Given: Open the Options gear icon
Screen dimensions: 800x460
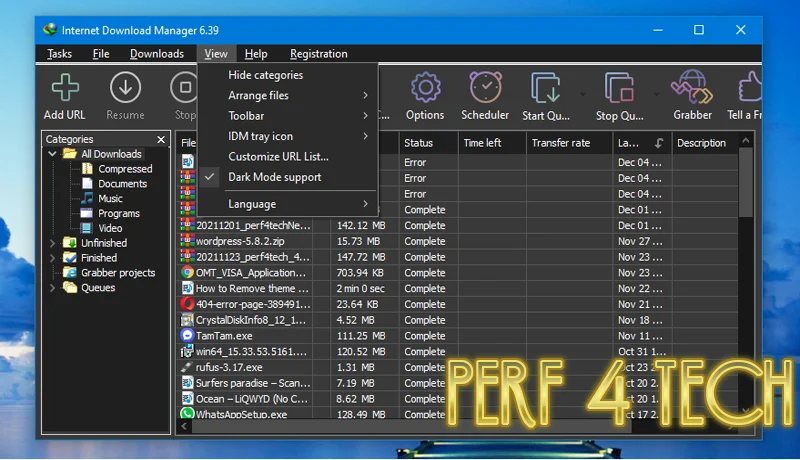Looking at the screenshot, I should click(426, 88).
